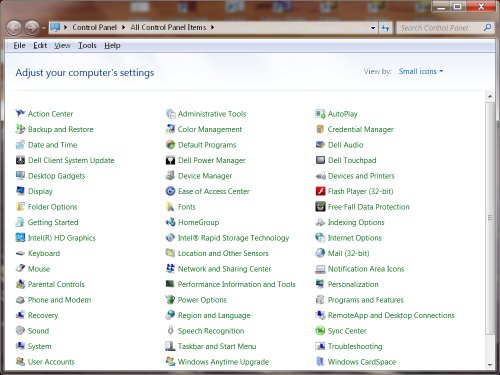Viewport: 500px width, 375px height.
Task: Open the View menu
Action: pos(62,45)
